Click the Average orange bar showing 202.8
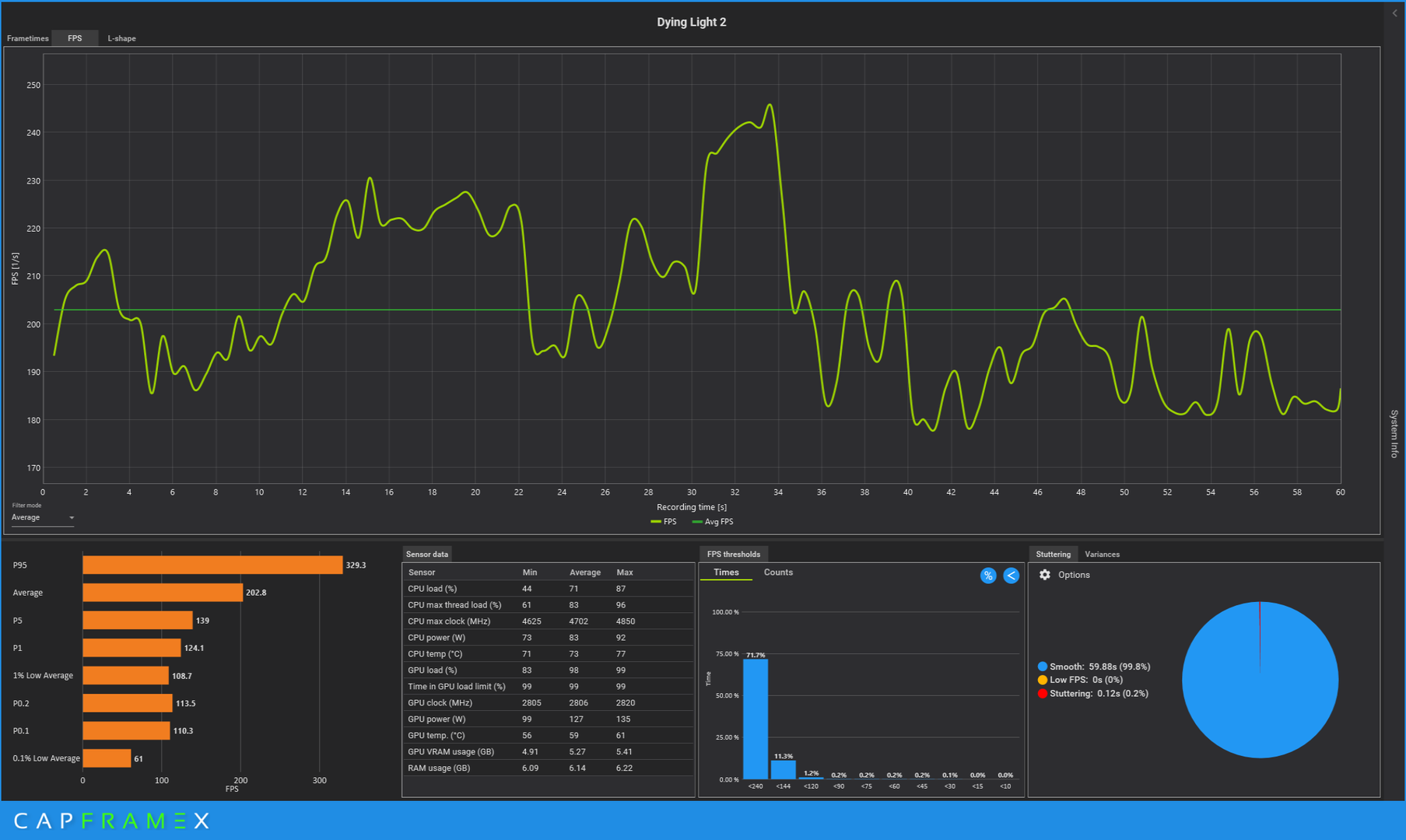1406x840 pixels. (x=163, y=593)
